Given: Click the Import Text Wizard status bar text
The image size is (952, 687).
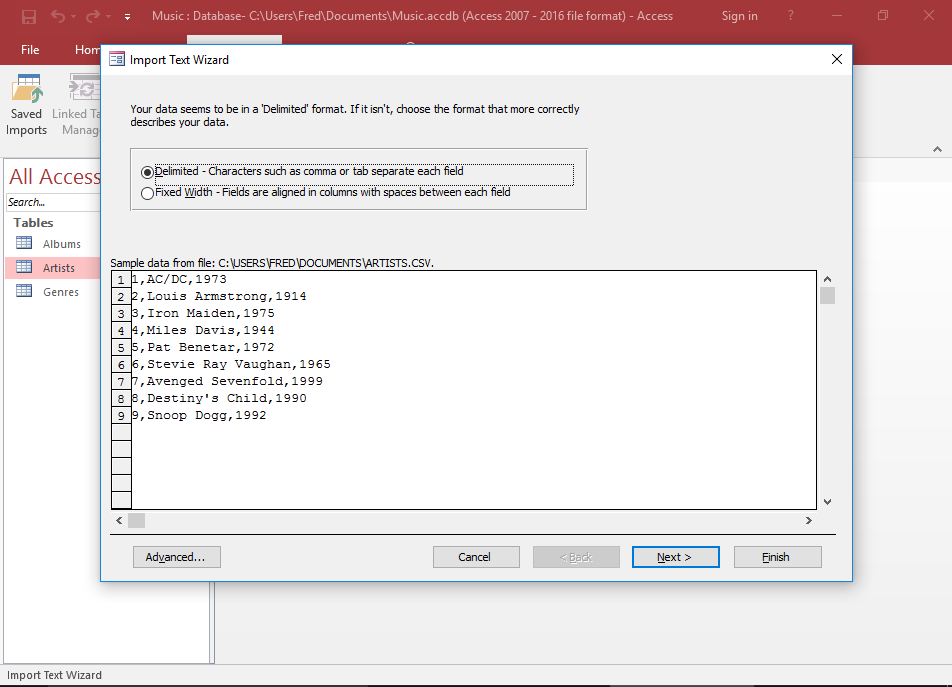Looking at the screenshot, I should (54, 675).
